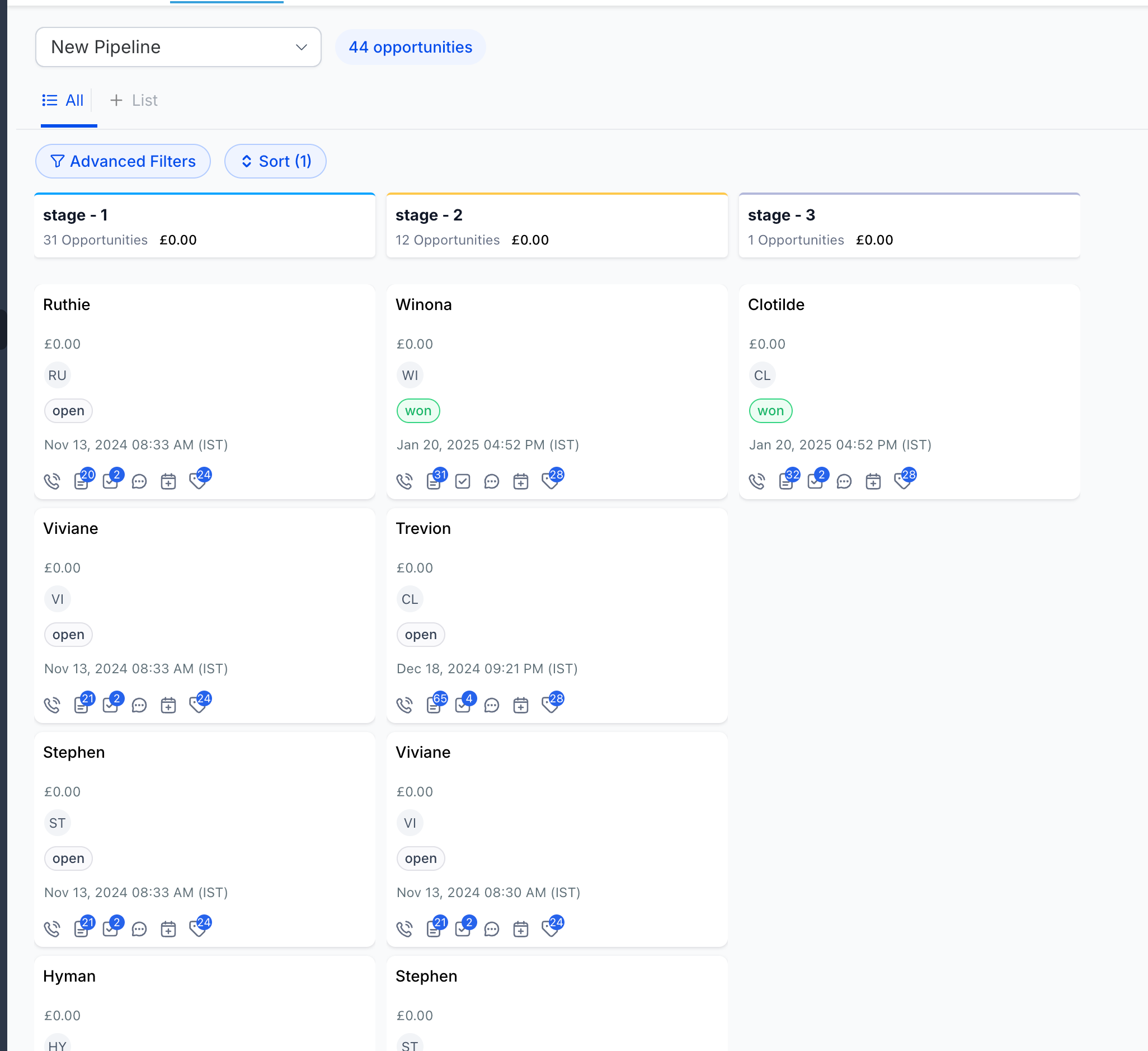Click tasks checkmark icon on Winona card
Image resolution: width=1148 pixels, height=1051 pixels.
pyautogui.click(x=462, y=481)
